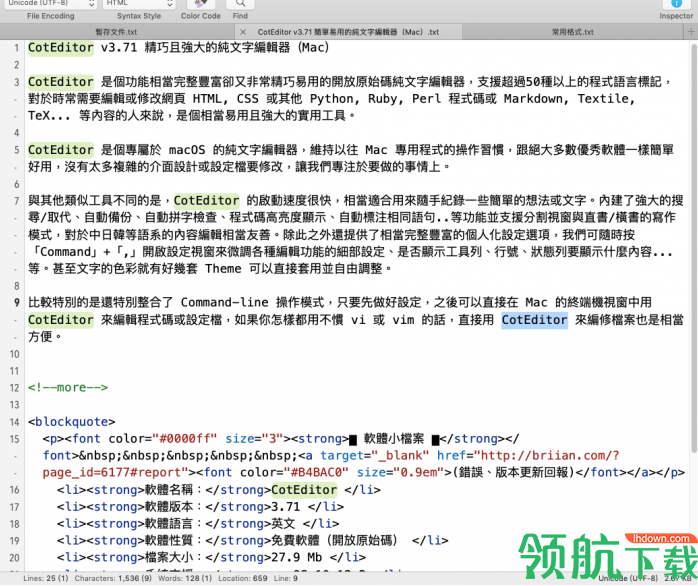Click the "#0000ff" color value on line 15
The image size is (698, 586).
(x=185, y=439)
